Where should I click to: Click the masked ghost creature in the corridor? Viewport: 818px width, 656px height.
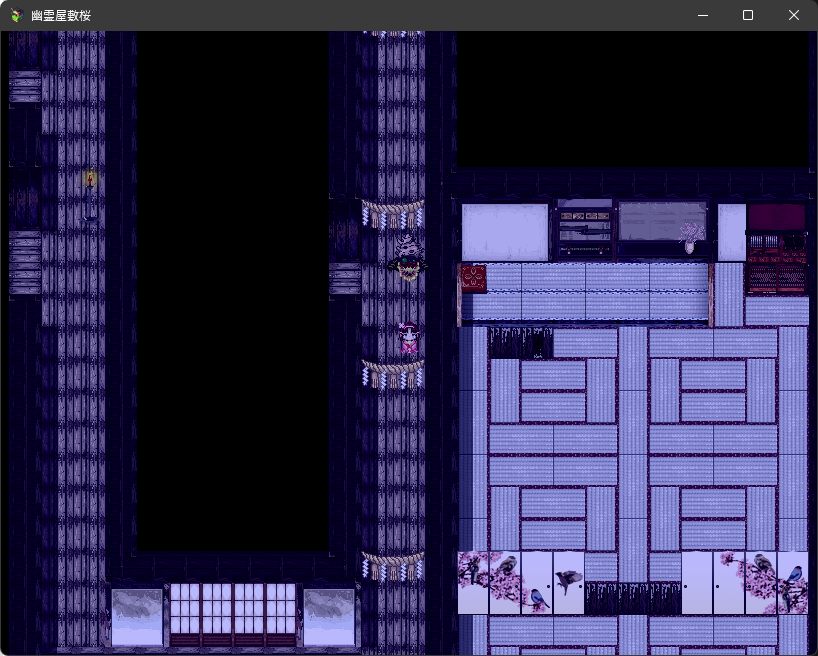point(408,258)
